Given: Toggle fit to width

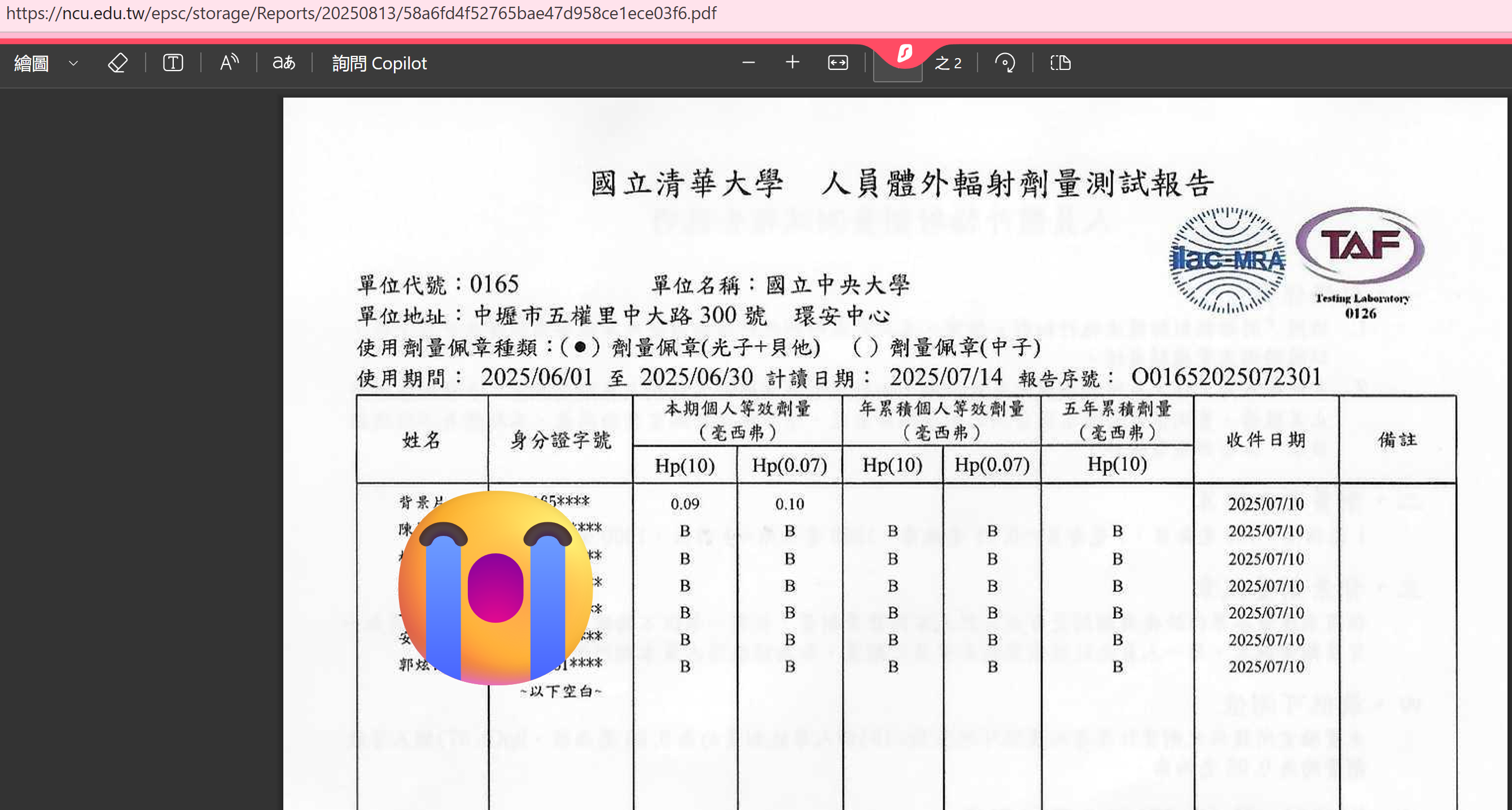Looking at the screenshot, I should click(x=838, y=63).
